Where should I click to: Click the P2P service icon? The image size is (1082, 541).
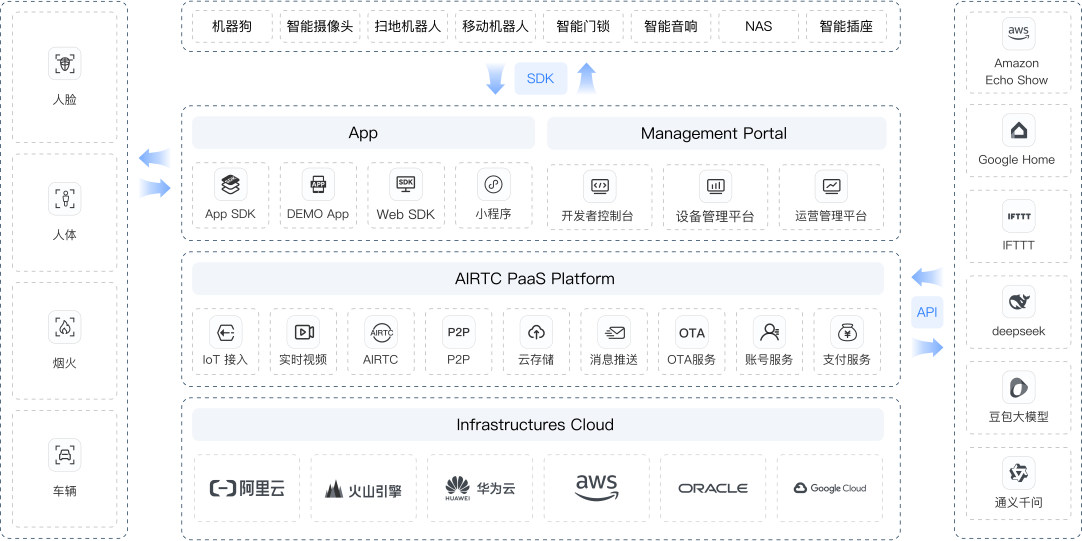coord(458,333)
